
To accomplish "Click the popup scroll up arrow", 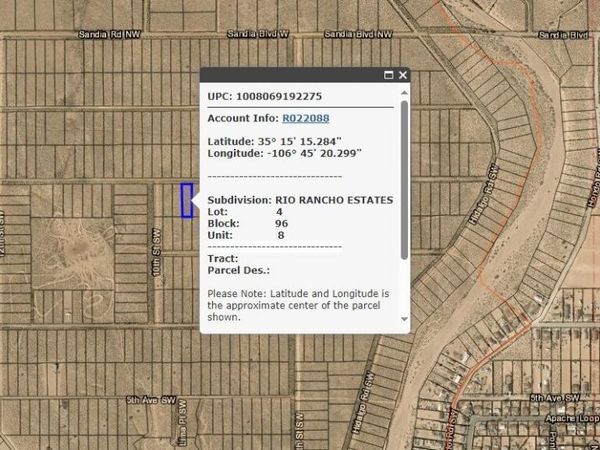I will 404,93.
